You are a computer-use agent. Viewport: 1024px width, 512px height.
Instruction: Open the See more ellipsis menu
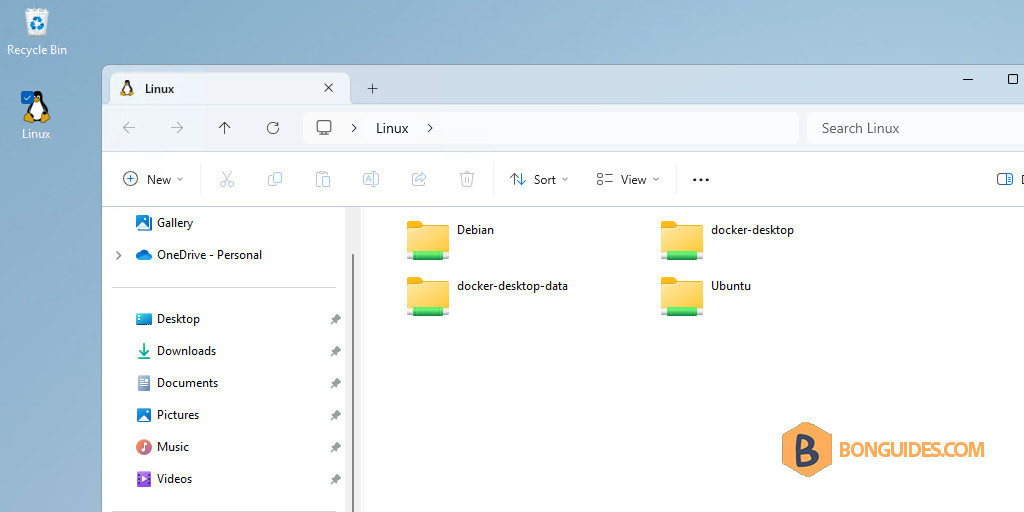pos(701,179)
